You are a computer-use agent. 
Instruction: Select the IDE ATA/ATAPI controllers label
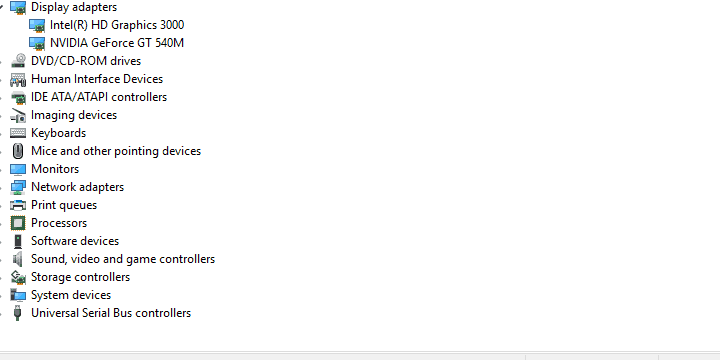coord(99,97)
